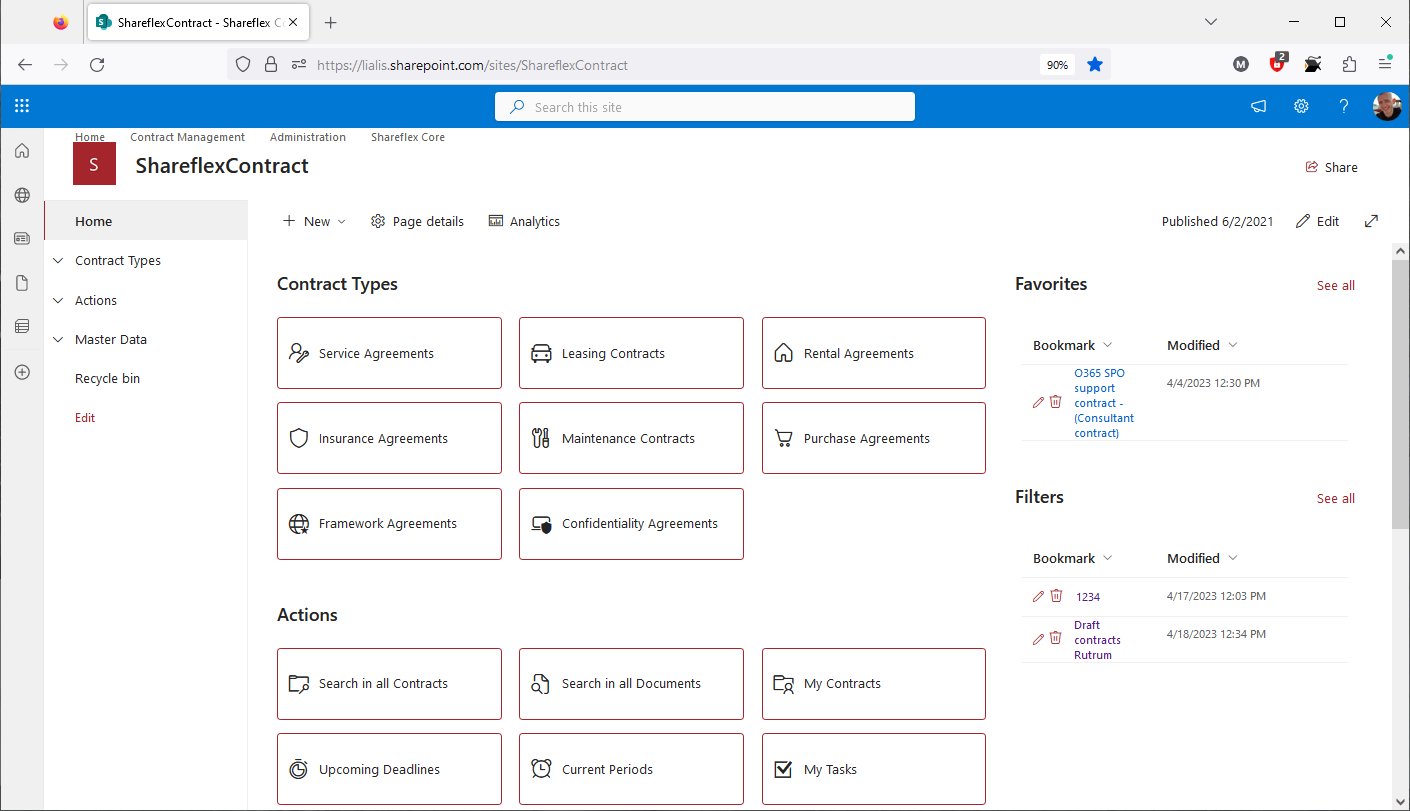Click See all next to Filters
Image resolution: width=1410 pixels, height=811 pixels.
(1335, 498)
